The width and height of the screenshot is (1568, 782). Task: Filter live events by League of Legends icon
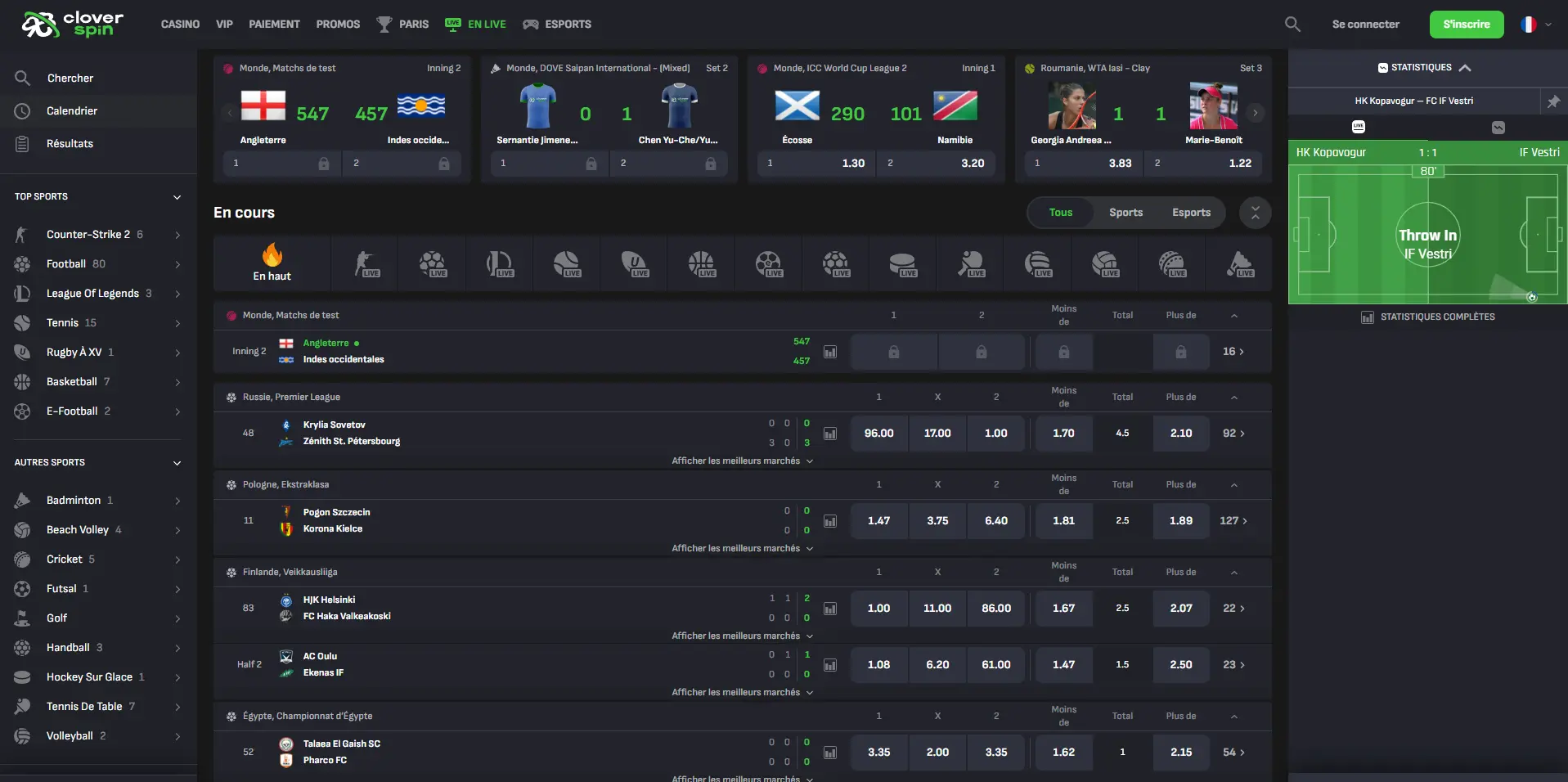[x=500, y=263]
